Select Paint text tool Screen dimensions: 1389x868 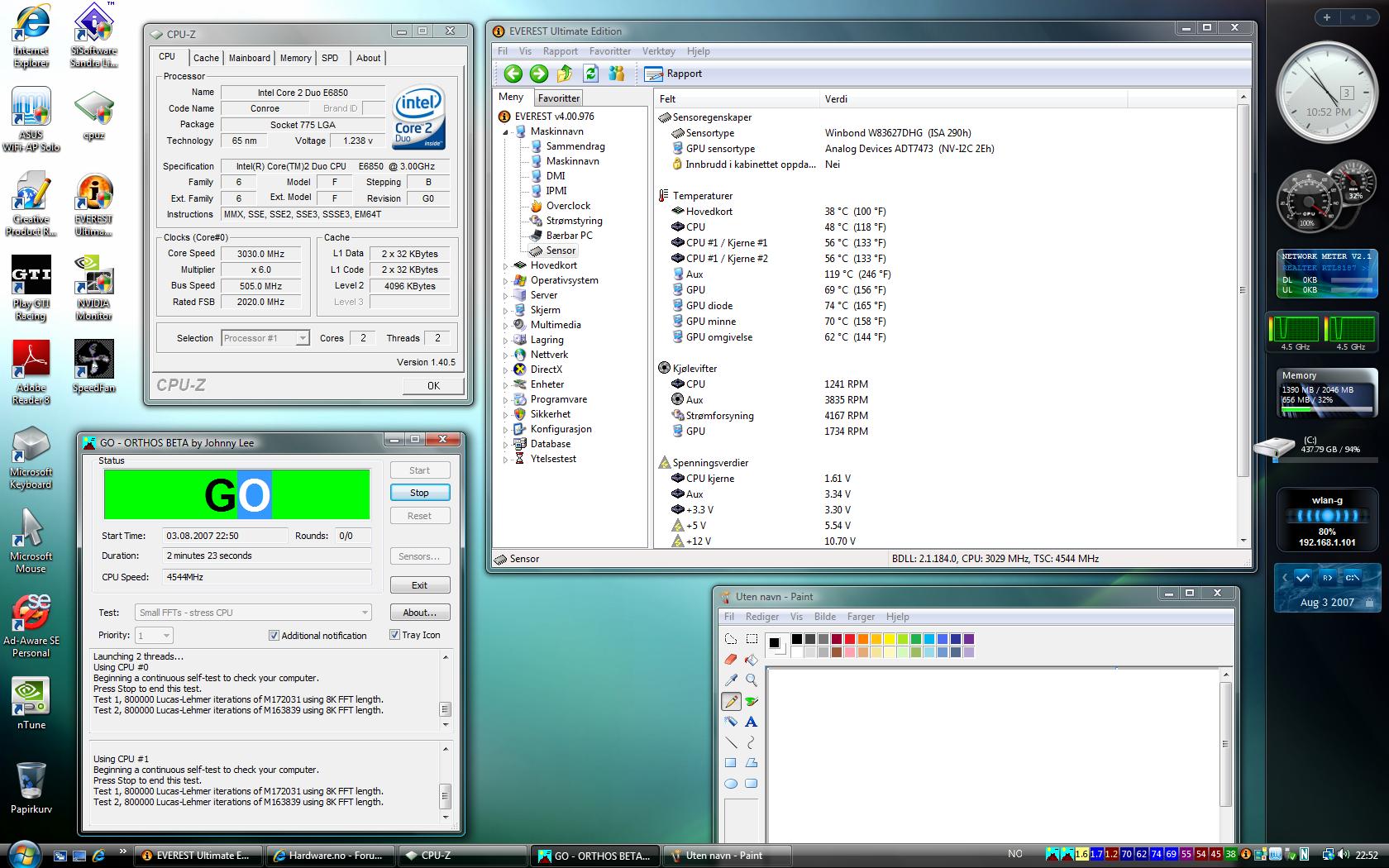[x=752, y=722]
